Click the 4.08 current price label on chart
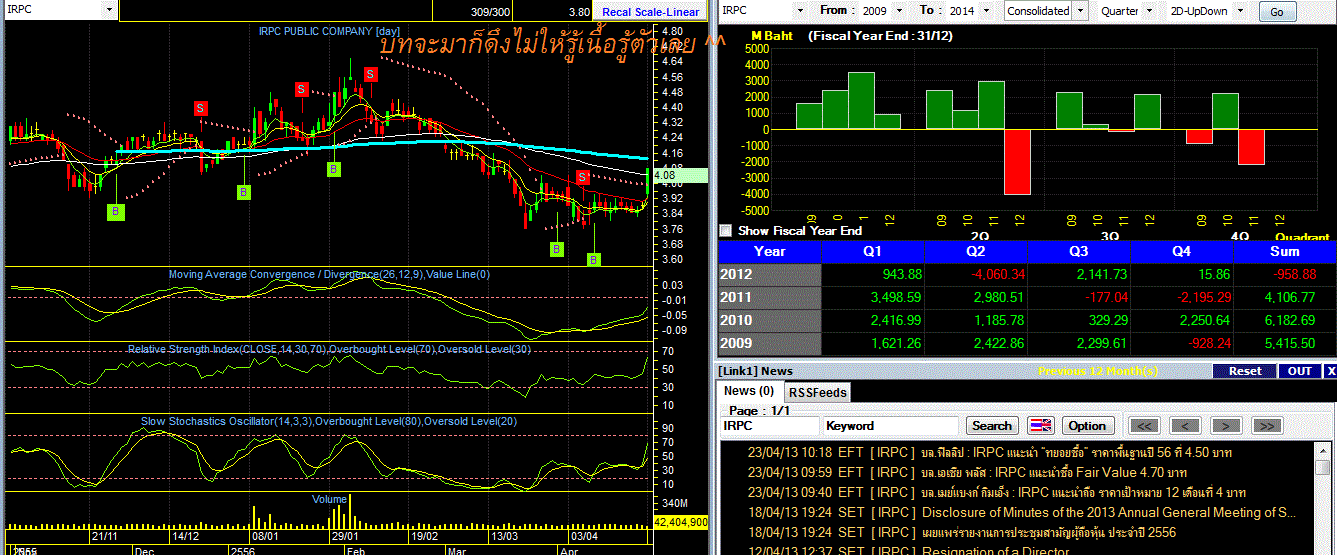This screenshot has width=1337, height=555. click(679, 175)
